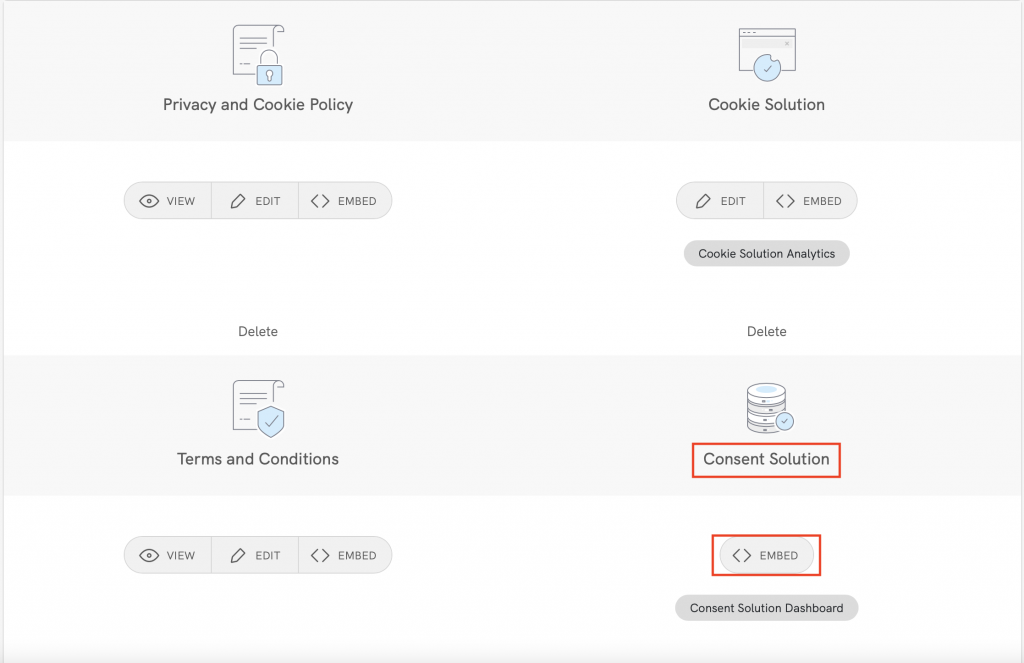View the Terms and Conditions
This screenshot has height=663, width=1024.
(x=167, y=555)
